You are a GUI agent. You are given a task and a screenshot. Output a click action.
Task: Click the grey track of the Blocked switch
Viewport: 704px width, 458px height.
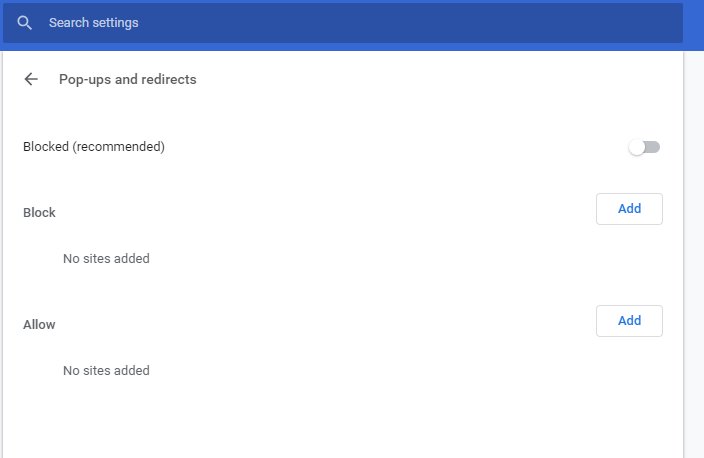coord(653,147)
